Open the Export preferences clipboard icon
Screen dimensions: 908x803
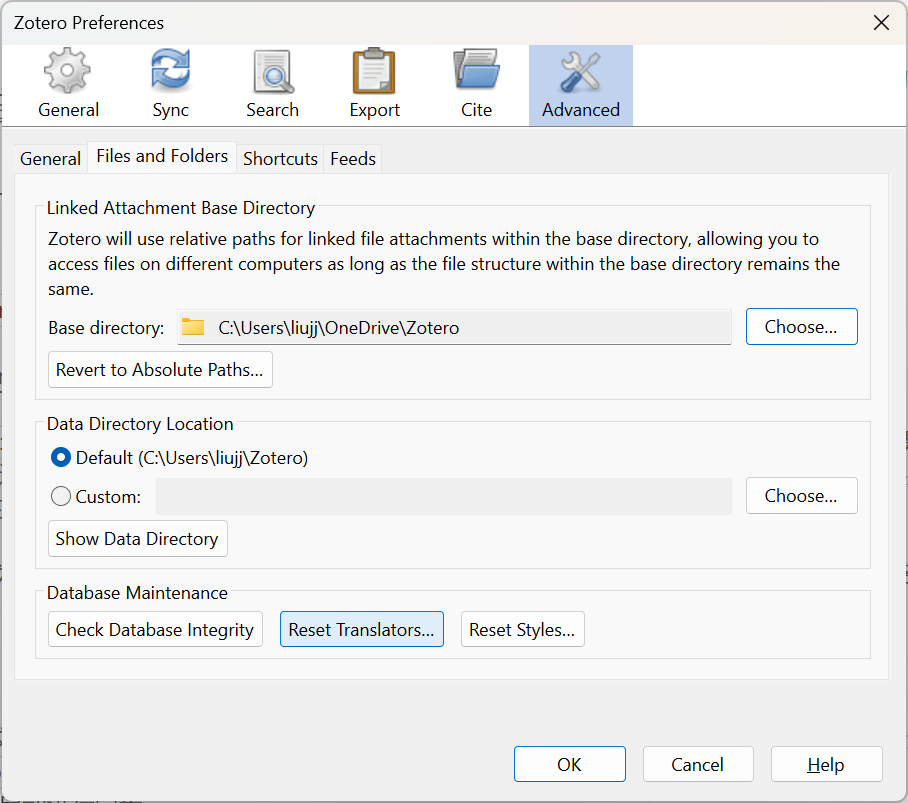point(374,71)
